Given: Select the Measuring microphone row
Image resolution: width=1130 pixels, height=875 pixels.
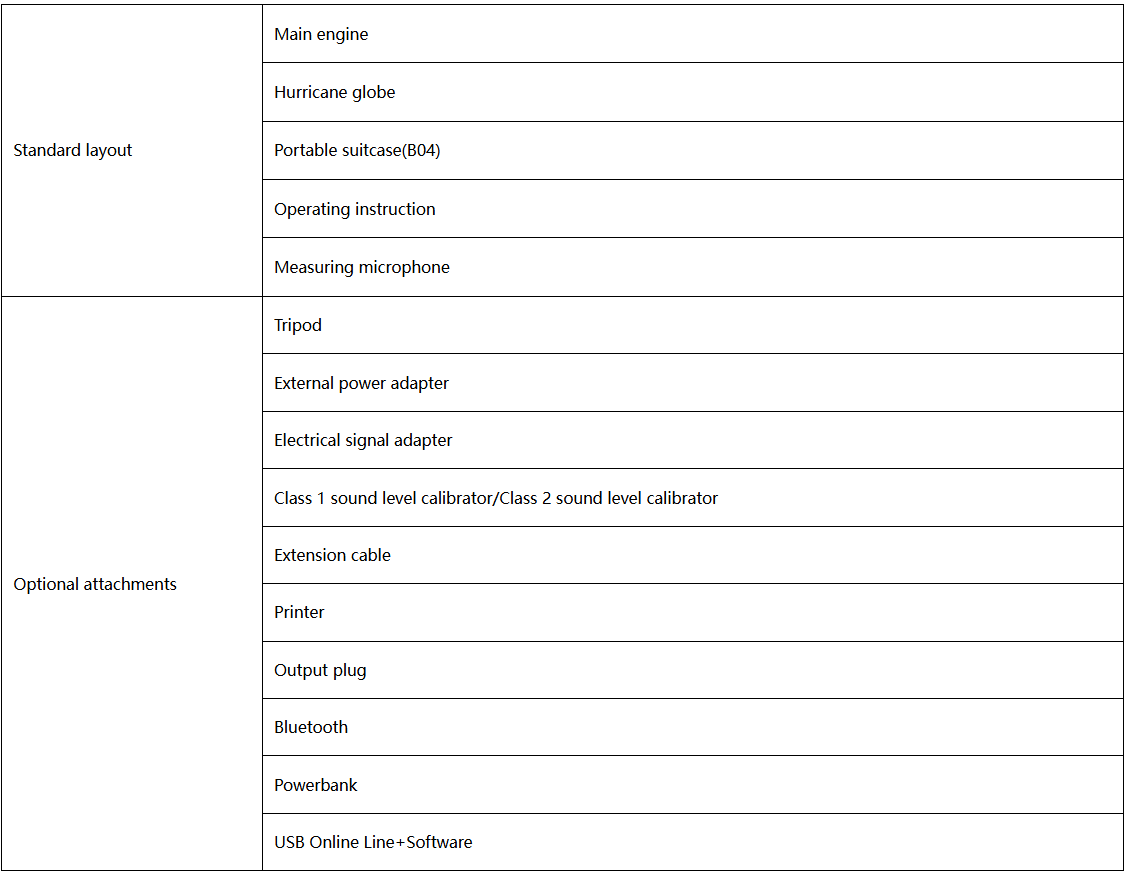Looking at the screenshot, I should pos(693,267).
